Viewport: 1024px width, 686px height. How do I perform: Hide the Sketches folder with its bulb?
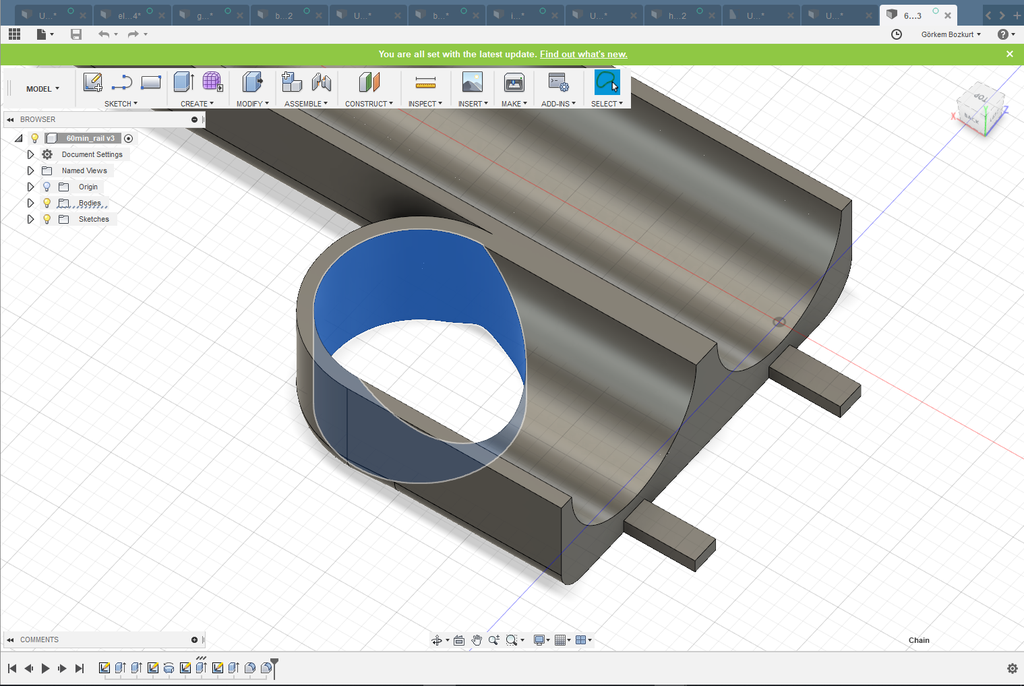(46, 219)
